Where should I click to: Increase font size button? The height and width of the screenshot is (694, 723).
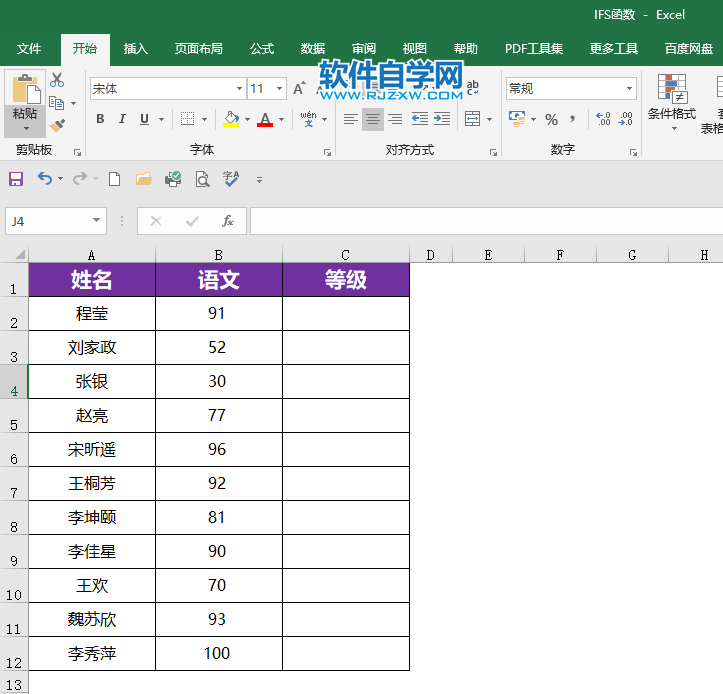pos(299,88)
